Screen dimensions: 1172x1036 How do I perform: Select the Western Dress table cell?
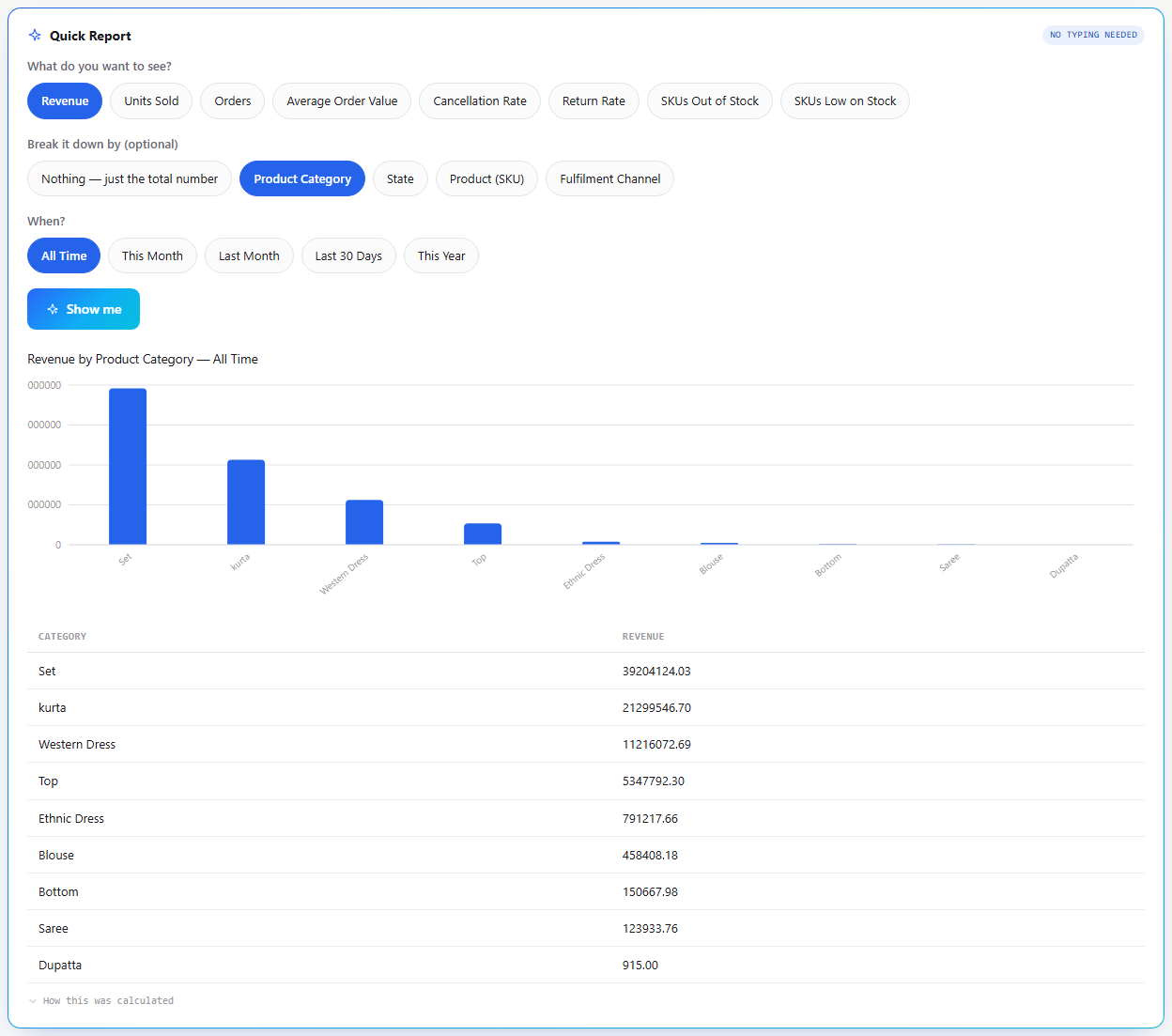pyautogui.click(x=77, y=745)
